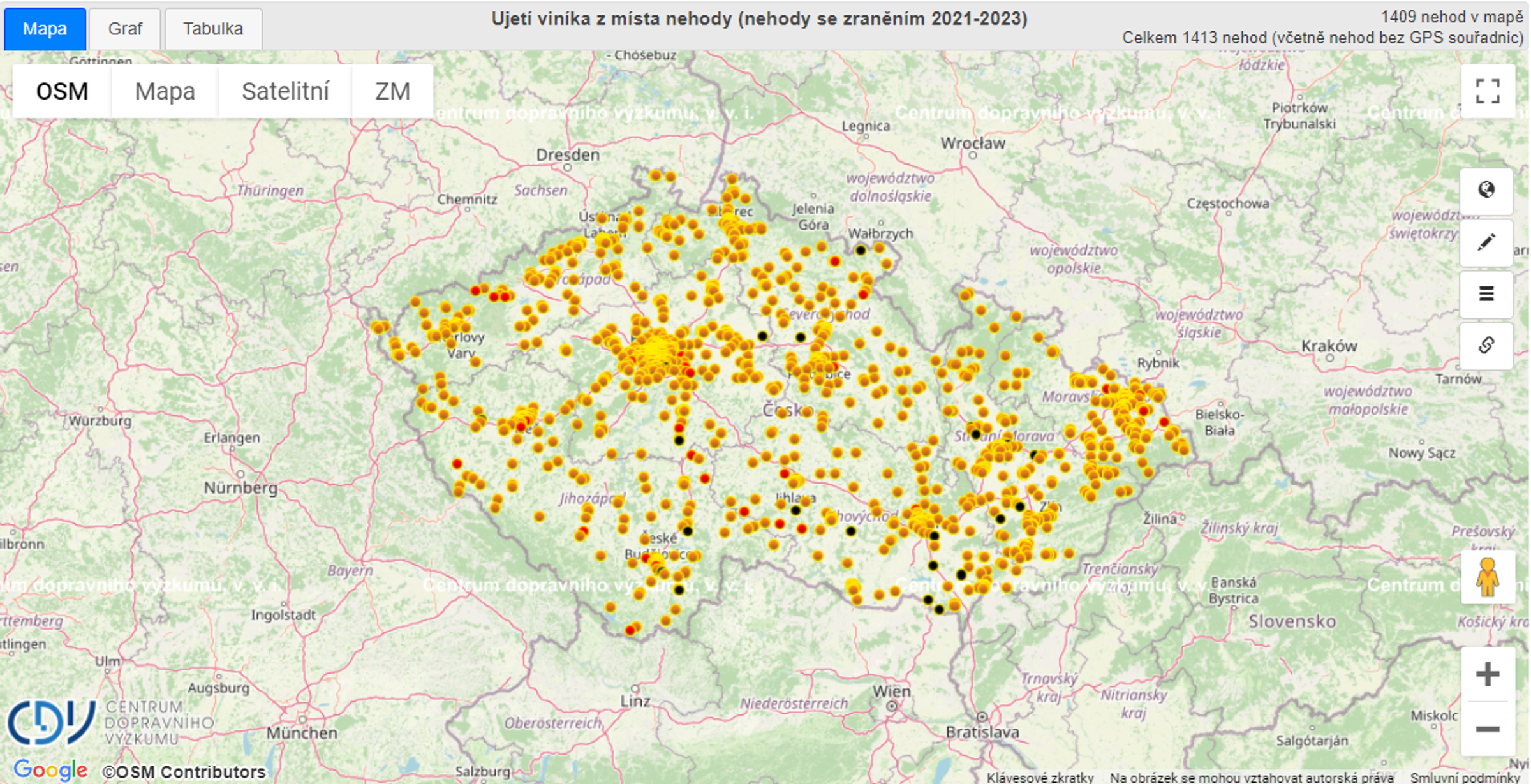Activate the pencil drawing tool
This screenshot has width=1531, height=784.
click(1486, 242)
